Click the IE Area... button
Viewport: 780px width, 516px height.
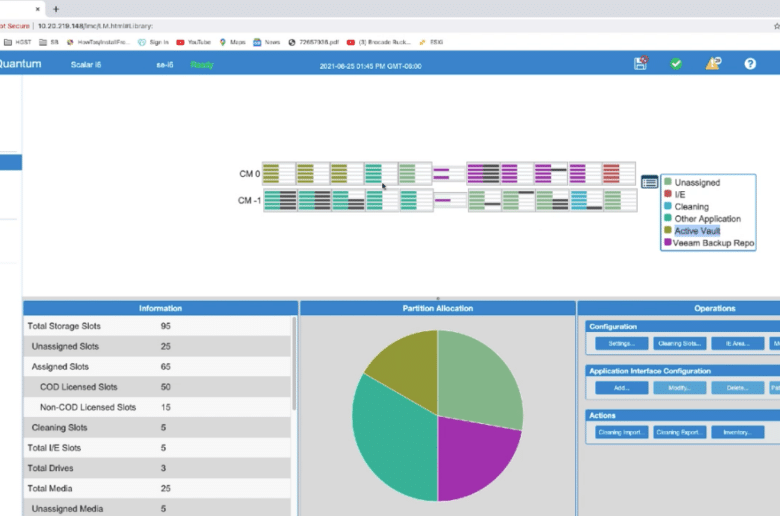[x=737, y=343]
